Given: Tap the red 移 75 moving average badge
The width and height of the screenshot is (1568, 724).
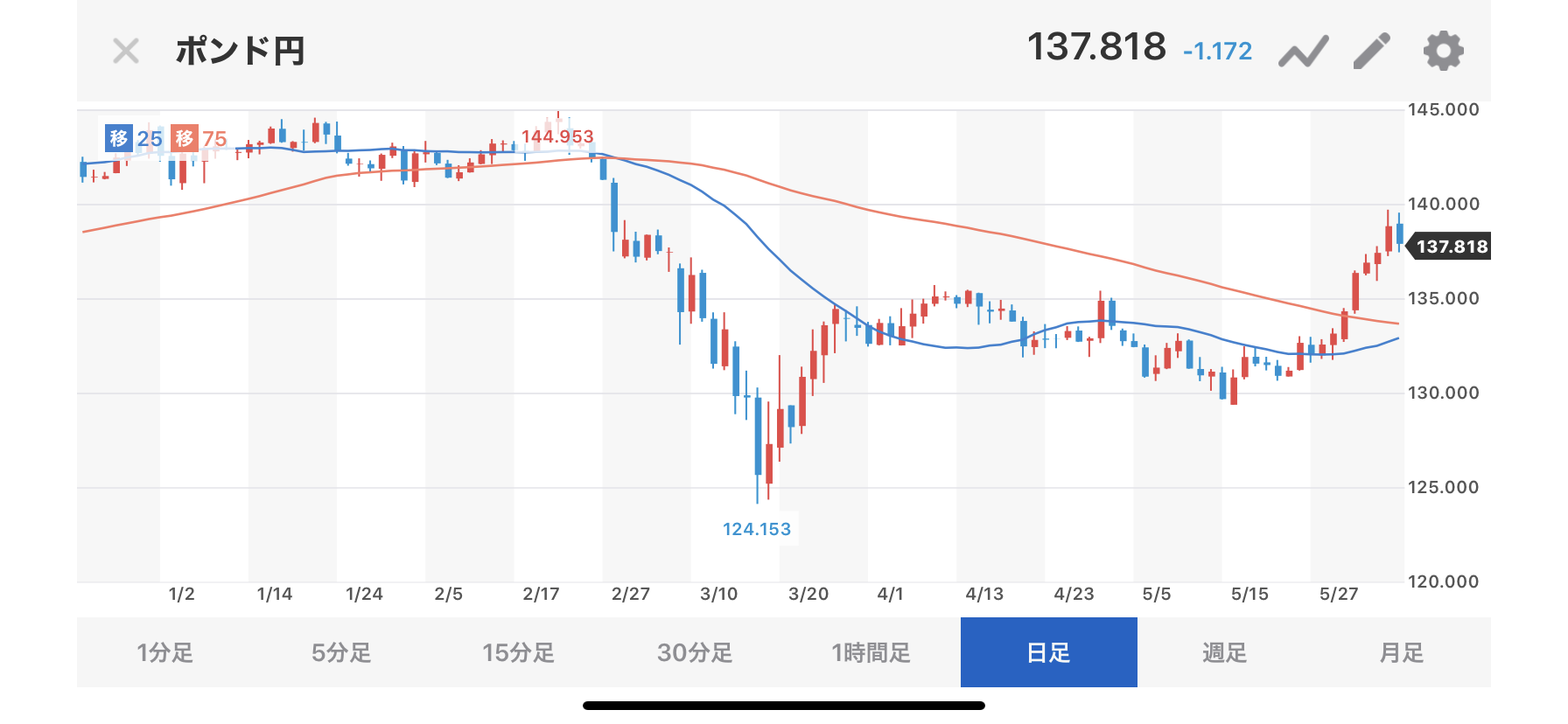Looking at the screenshot, I should [199, 138].
